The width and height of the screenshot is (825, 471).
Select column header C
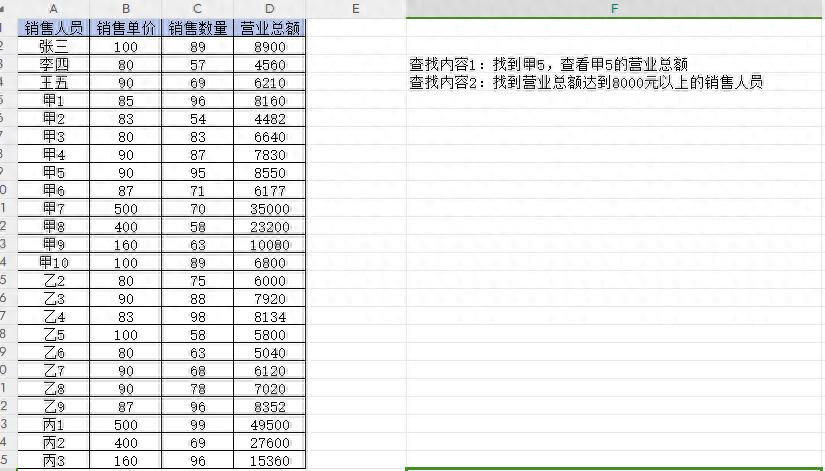tap(197, 9)
